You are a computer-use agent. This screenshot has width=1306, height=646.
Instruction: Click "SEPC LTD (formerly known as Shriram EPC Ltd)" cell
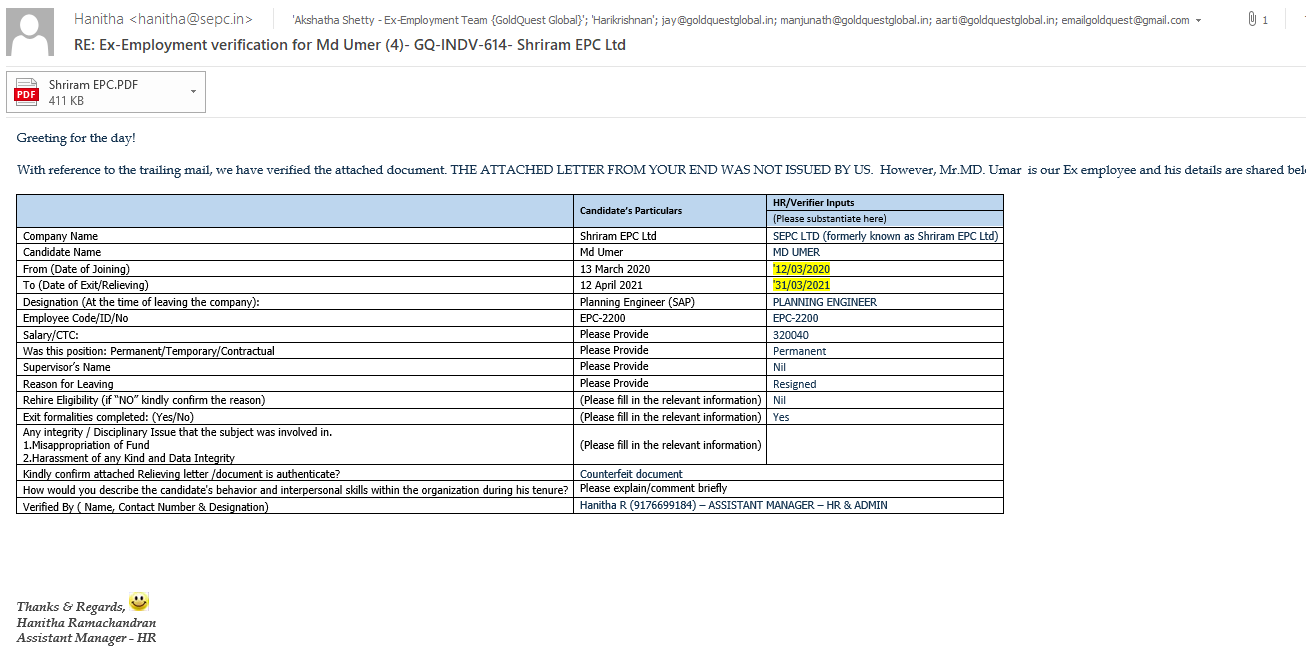[886, 237]
